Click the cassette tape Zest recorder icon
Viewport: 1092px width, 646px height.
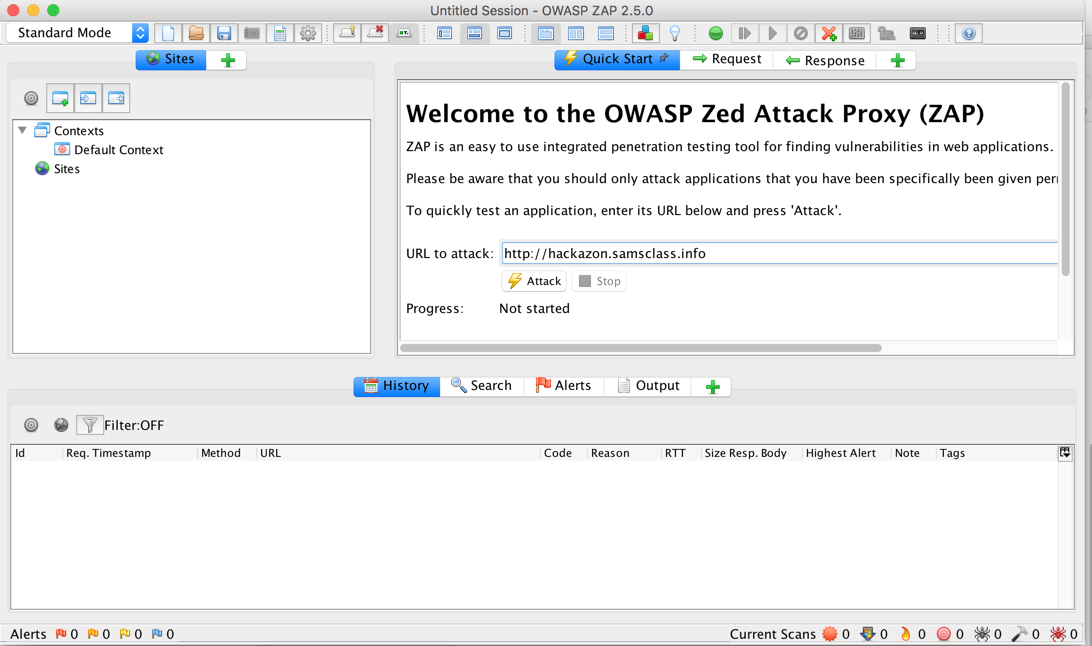coord(918,33)
